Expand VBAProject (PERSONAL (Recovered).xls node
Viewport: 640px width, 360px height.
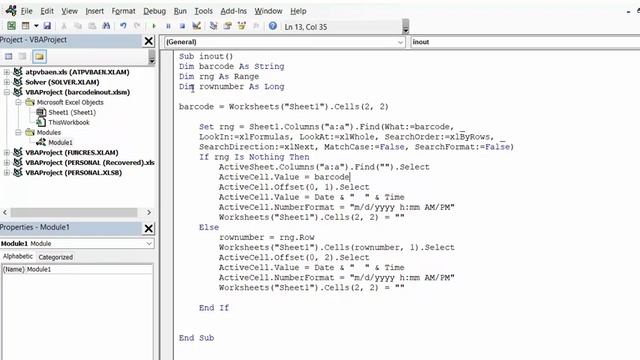coord(7,162)
